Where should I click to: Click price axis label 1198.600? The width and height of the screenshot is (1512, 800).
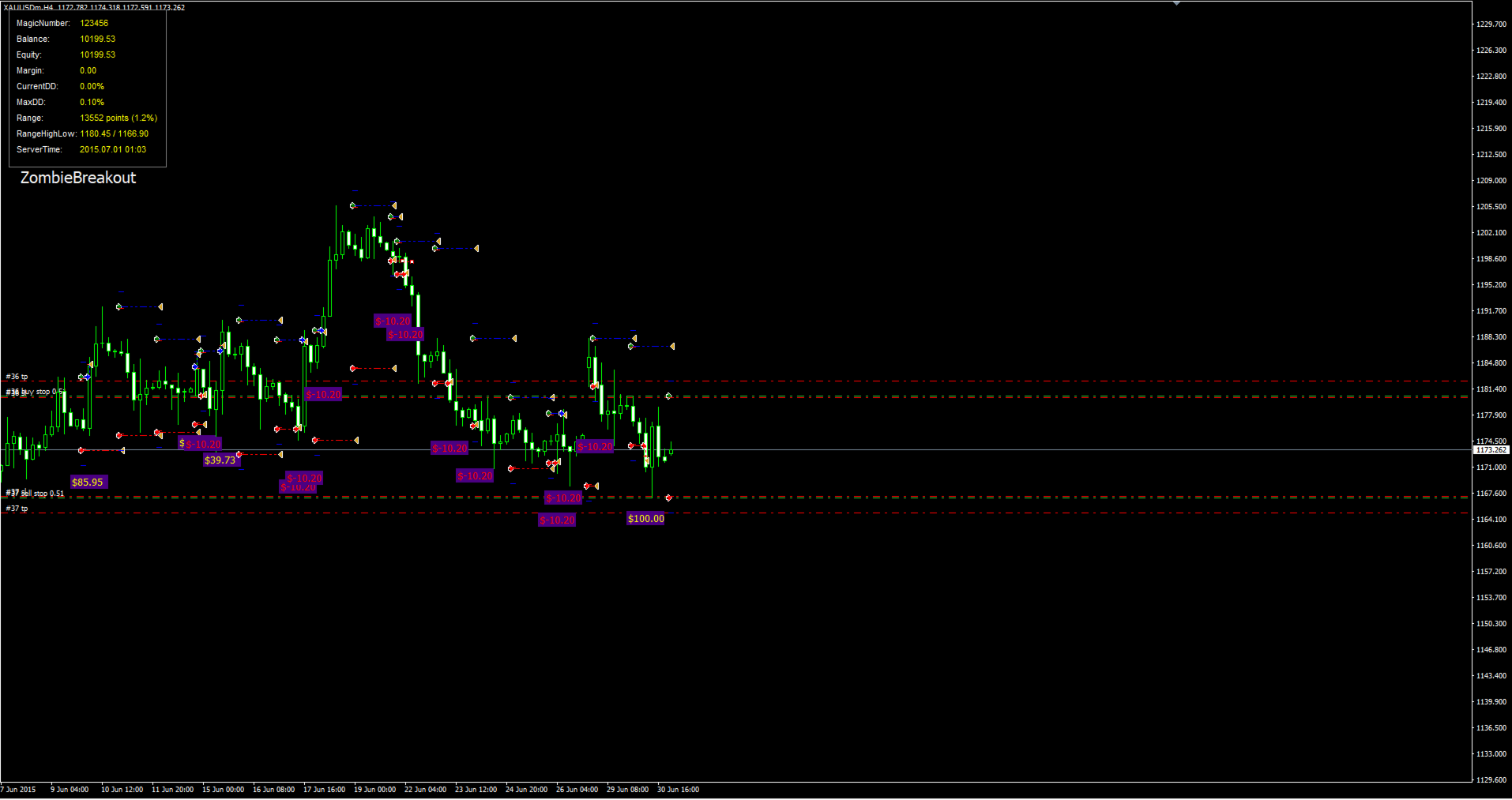coord(1491,258)
